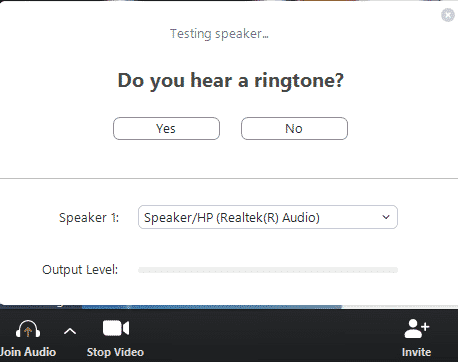458x362 pixels.
Task: Answer No to the ringtone question
Action: pyautogui.click(x=294, y=128)
